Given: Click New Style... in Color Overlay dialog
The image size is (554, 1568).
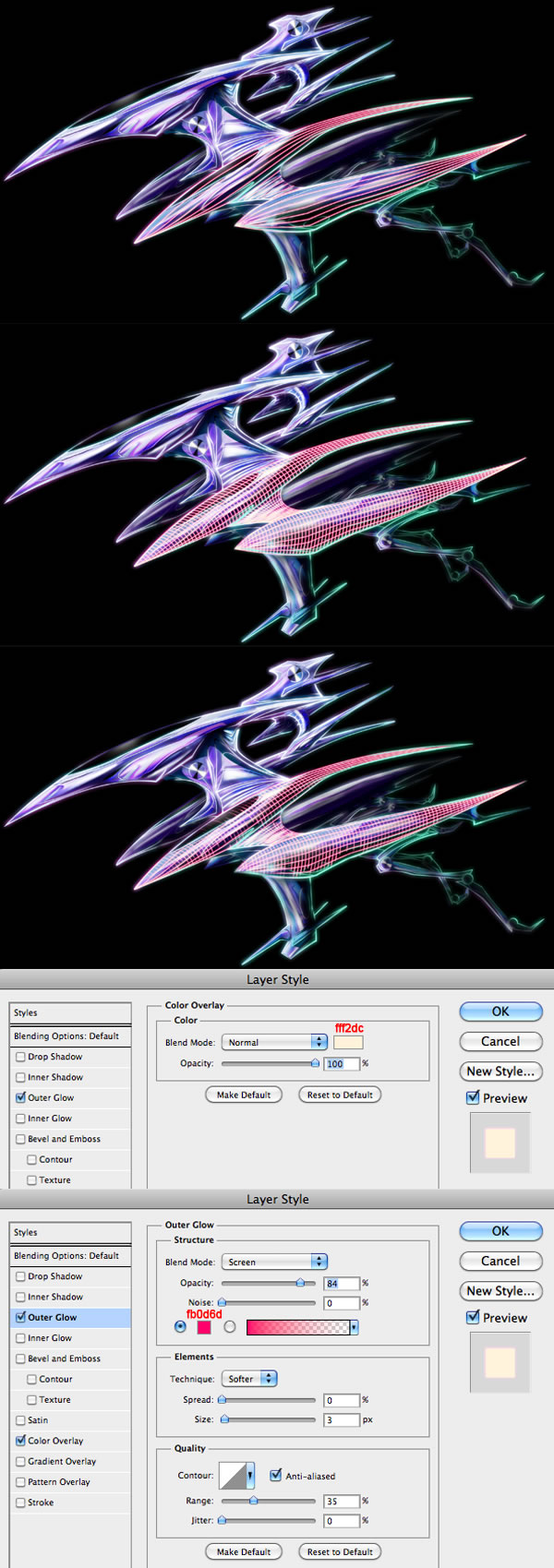Looking at the screenshot, I should coord(500,1071).
